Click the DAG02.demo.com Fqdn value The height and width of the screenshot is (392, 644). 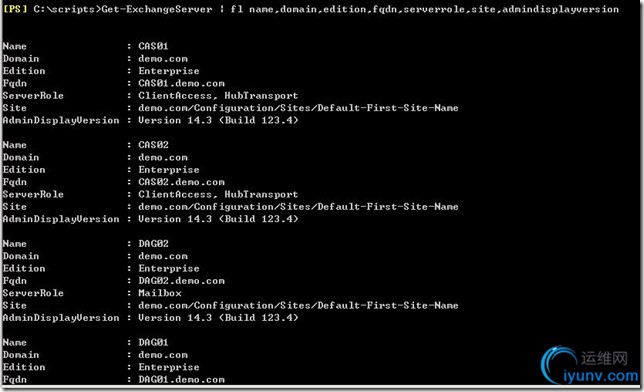(x=181, y=280)
